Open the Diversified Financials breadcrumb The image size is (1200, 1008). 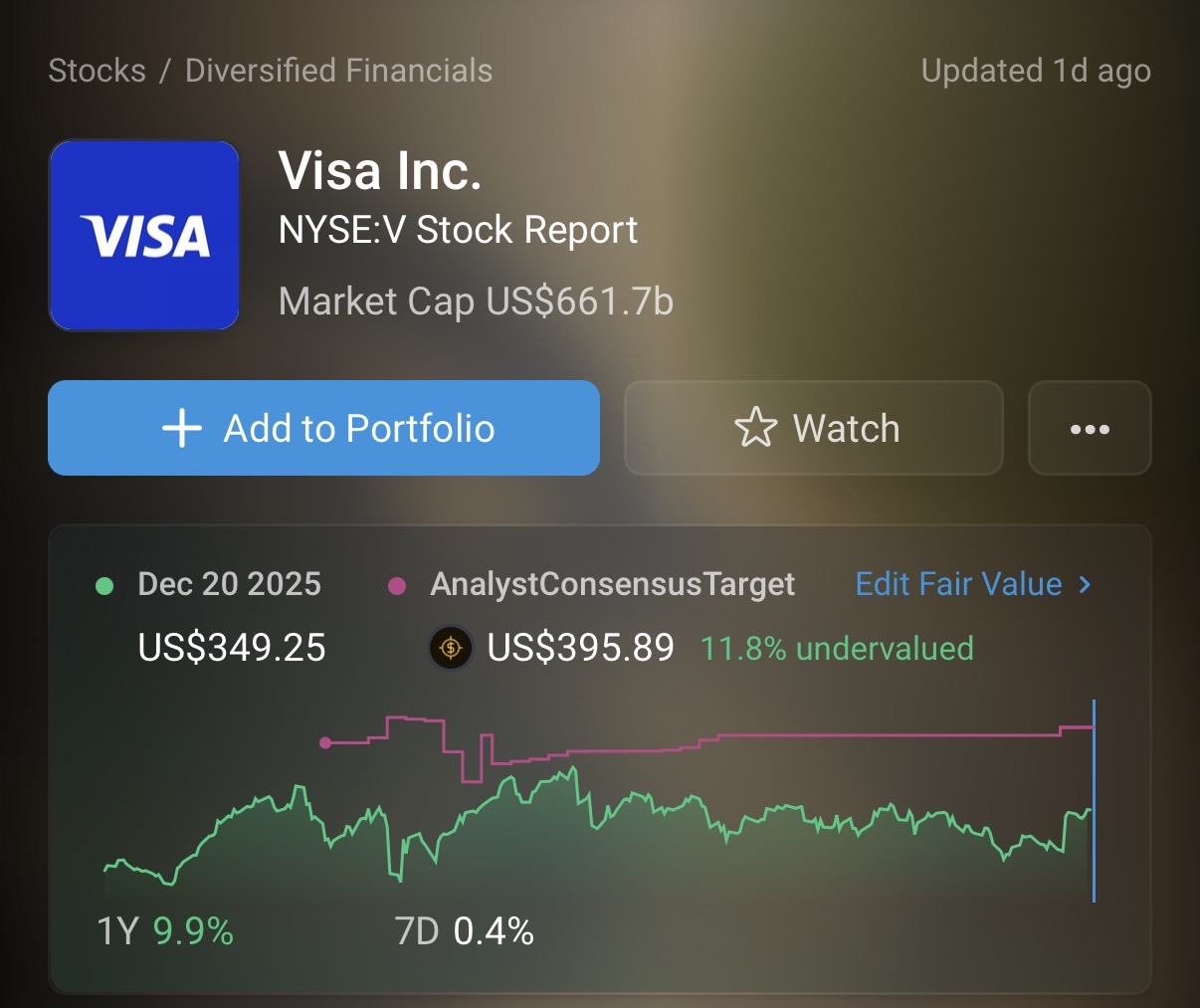[x=338, y=71]
